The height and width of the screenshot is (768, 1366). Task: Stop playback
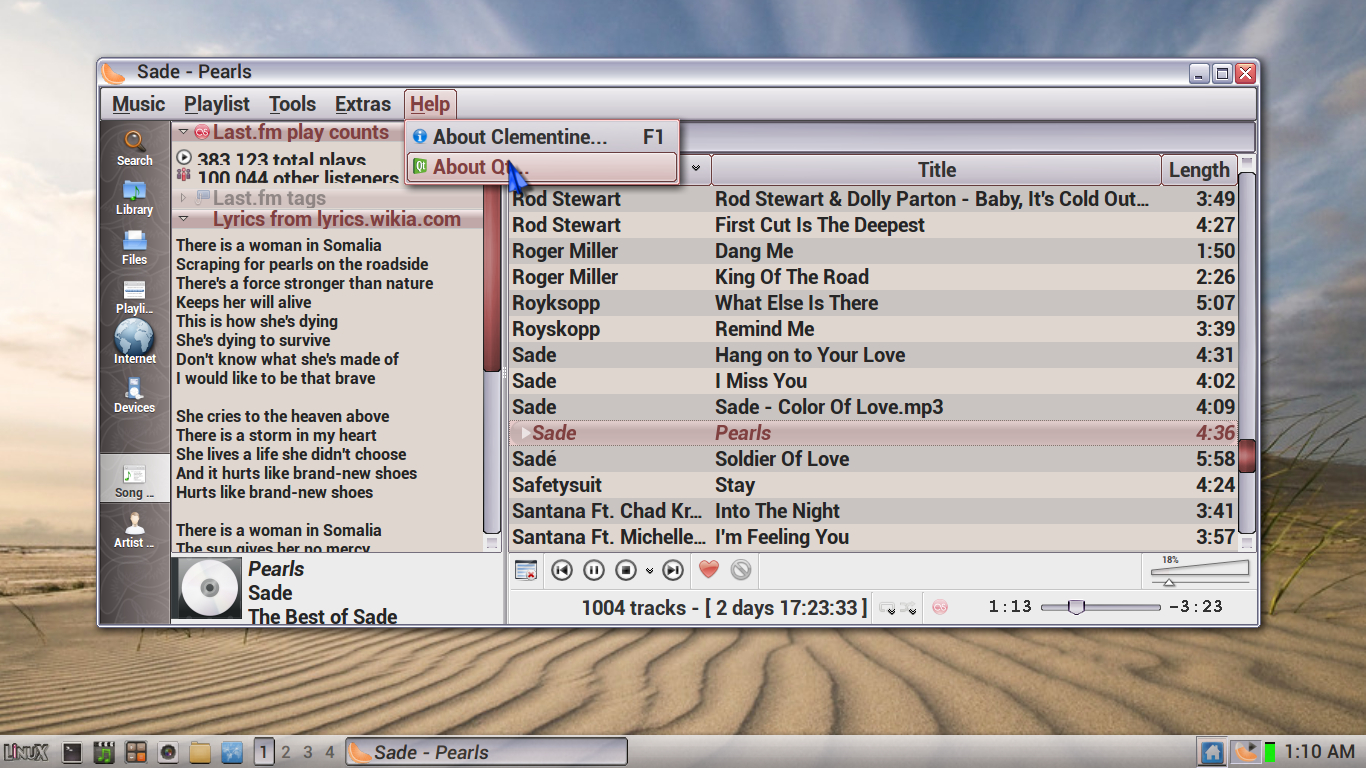[x=626, y=570]
